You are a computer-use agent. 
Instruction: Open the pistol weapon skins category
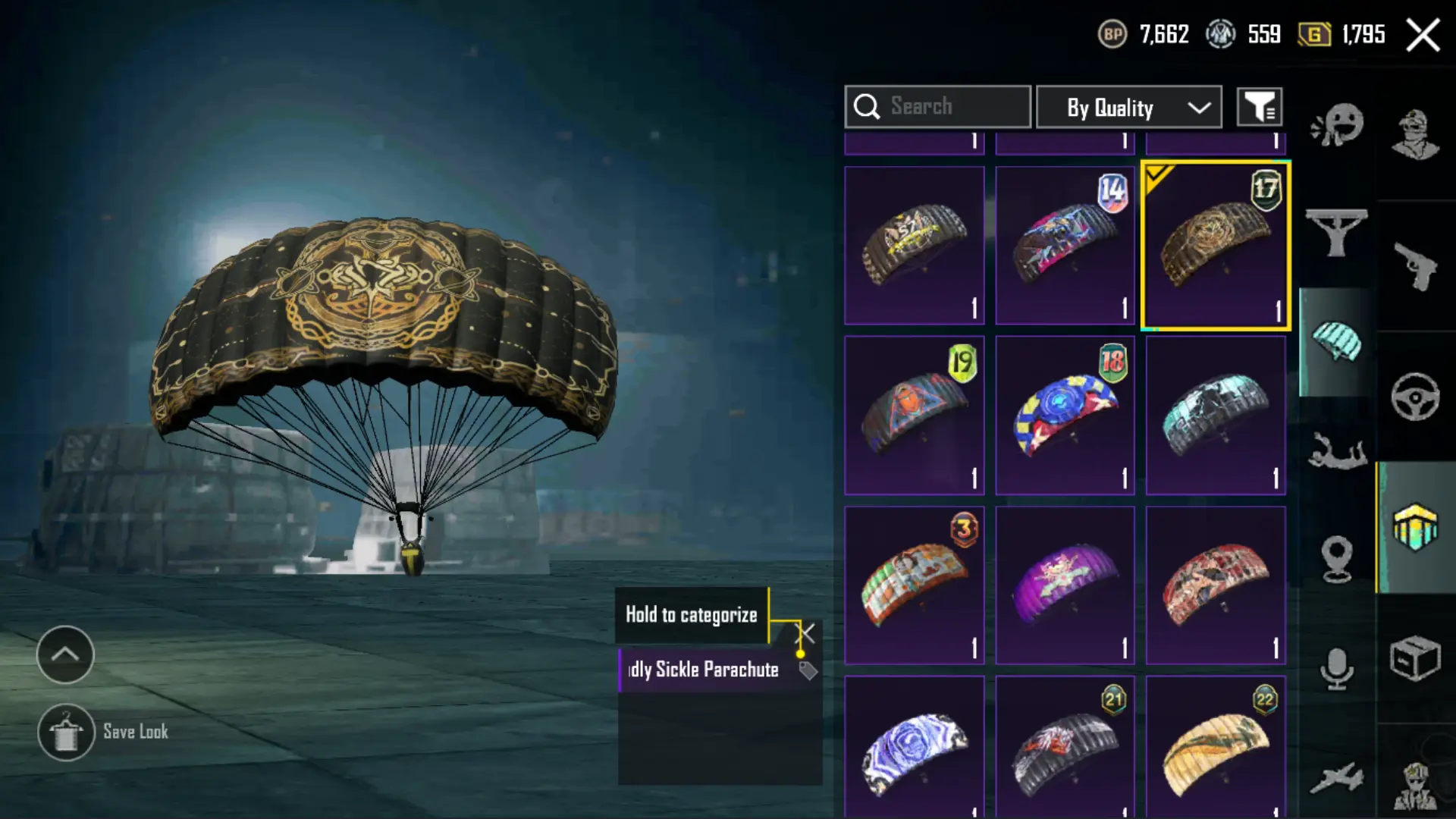tap(1415, 266)
